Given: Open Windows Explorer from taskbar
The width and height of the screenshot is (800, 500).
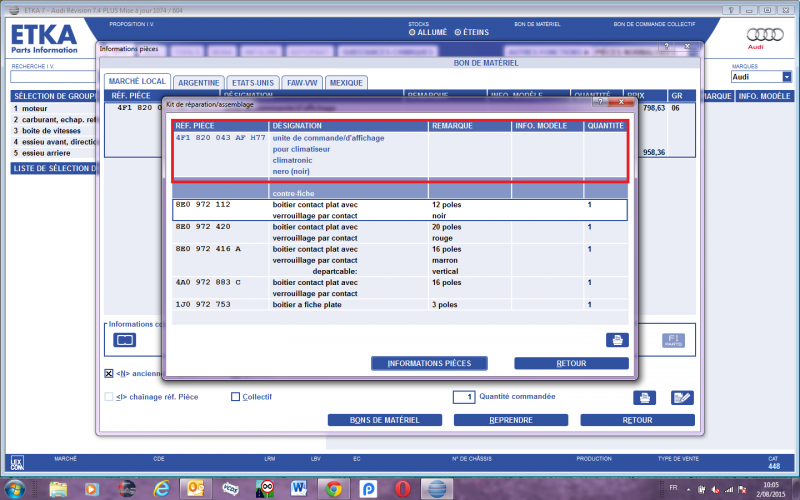Looking at the screenshot, I should coord(58,489).
